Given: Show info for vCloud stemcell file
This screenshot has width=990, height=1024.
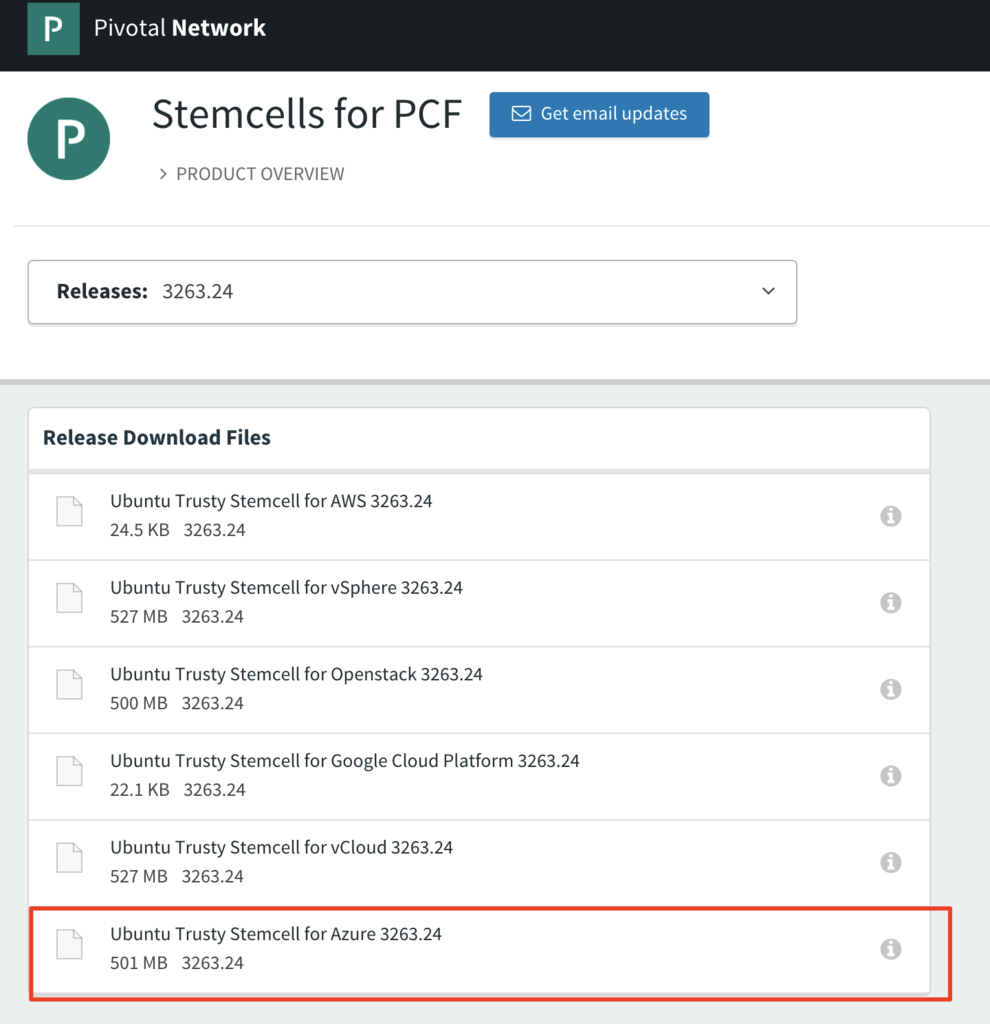Looking at the screenshot, I should click(x=890, y=862).
